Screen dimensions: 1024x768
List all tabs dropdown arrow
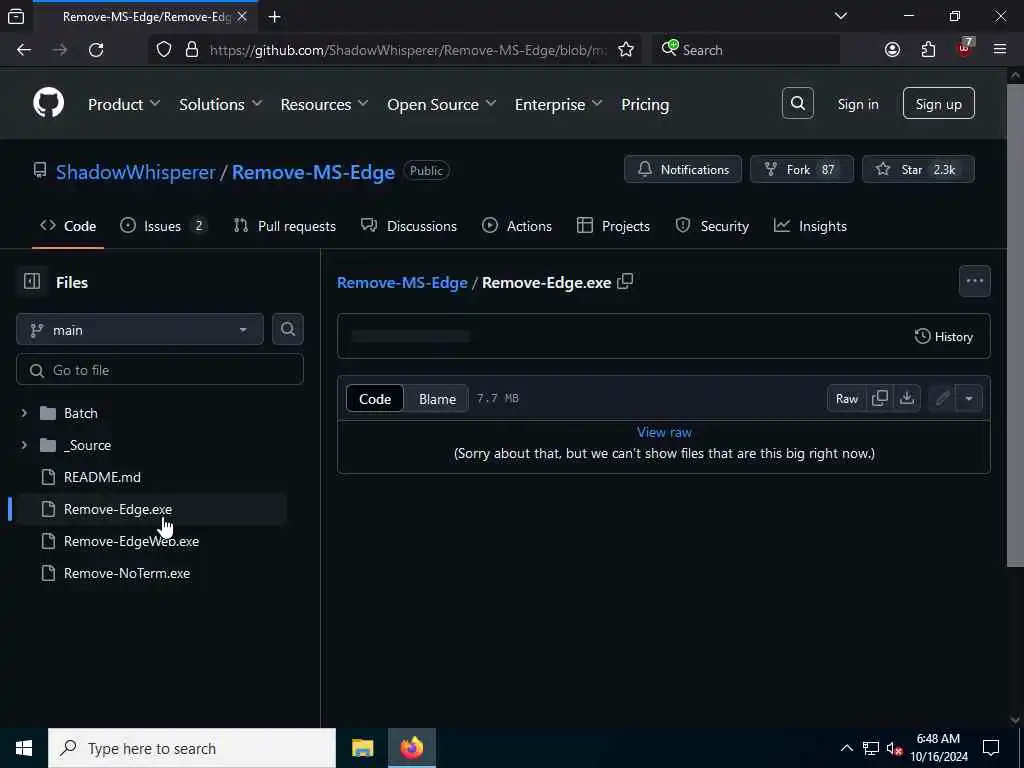840,16
